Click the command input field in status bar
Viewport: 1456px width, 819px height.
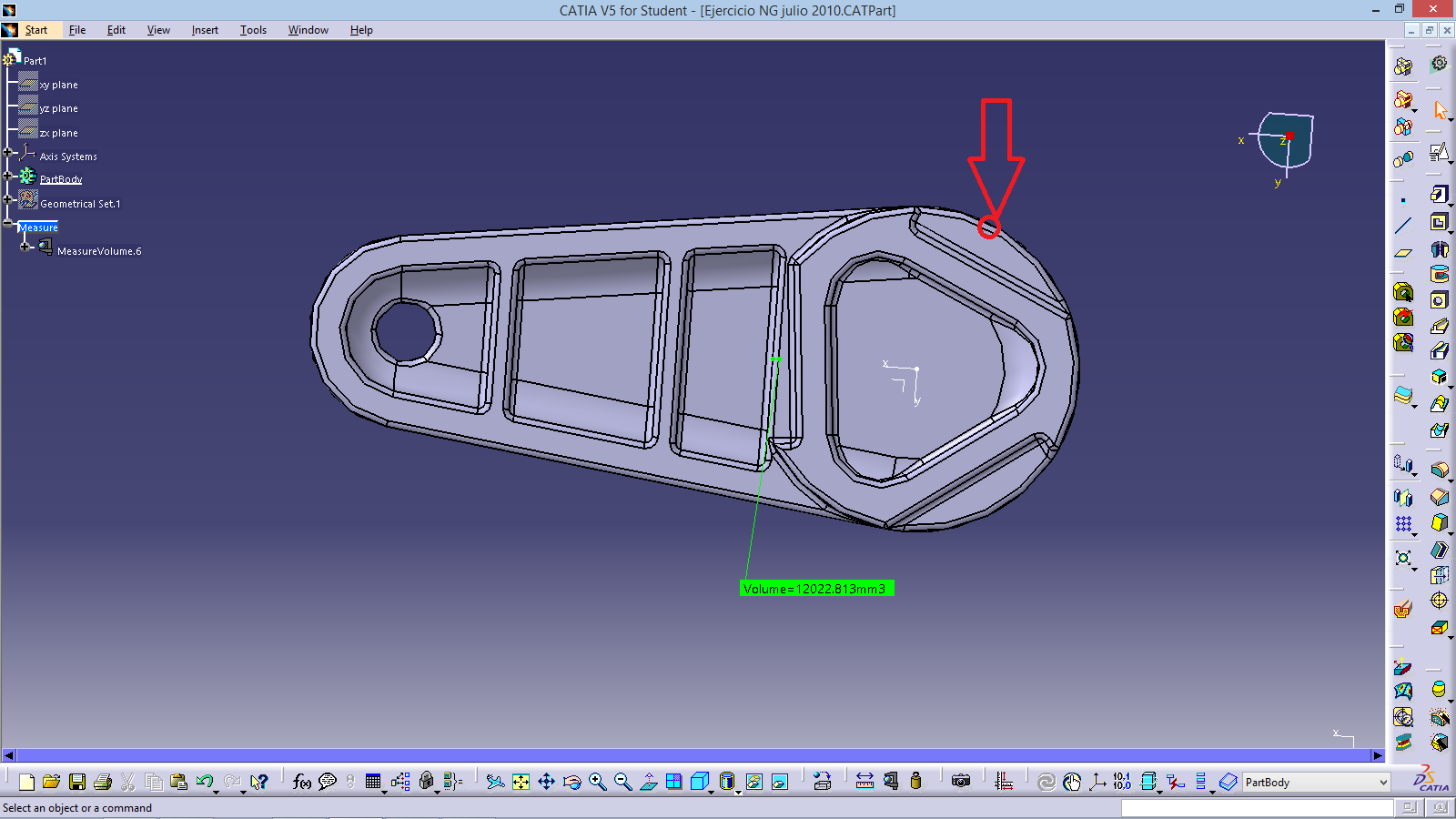[x=1257, y=808]
